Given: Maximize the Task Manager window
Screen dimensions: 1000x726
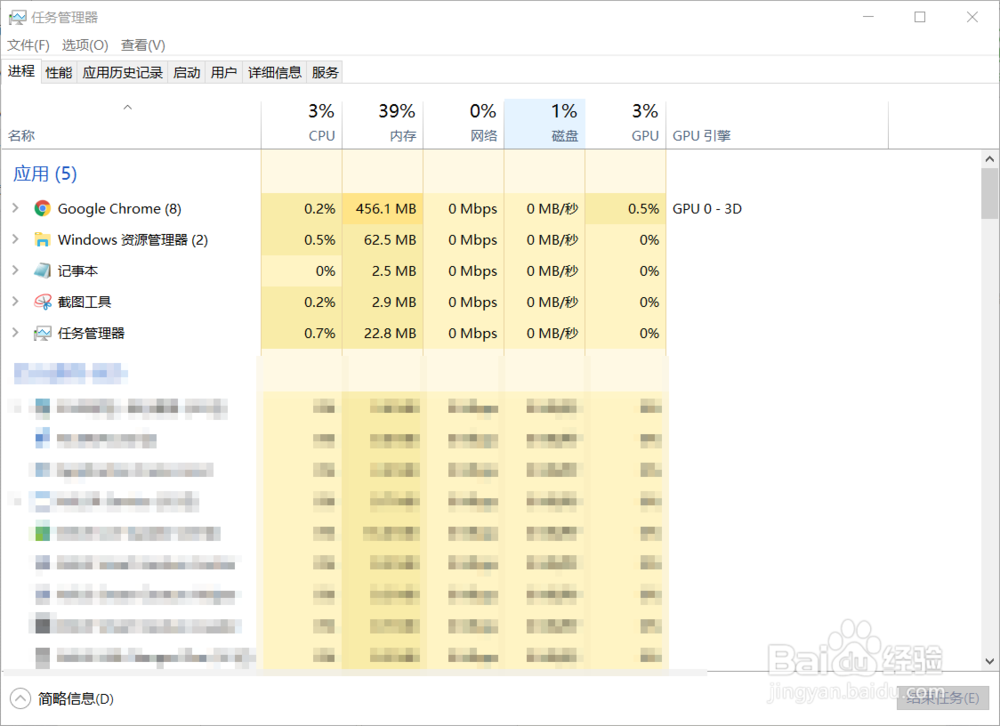Looking at the screenshot, I should [x=920, y=17].
